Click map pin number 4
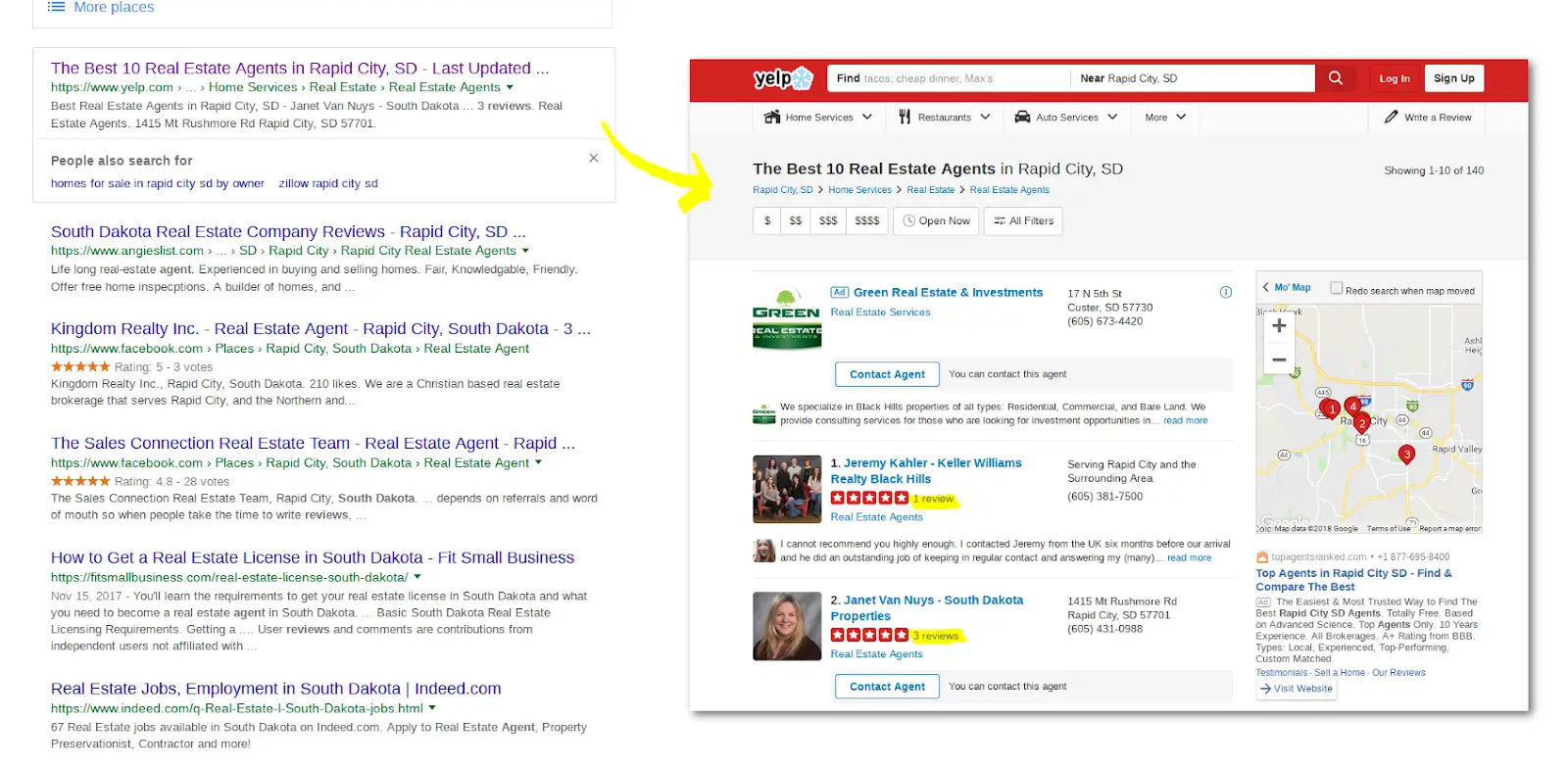Screen dimensions: 1568x769 tap(1353, 406)
